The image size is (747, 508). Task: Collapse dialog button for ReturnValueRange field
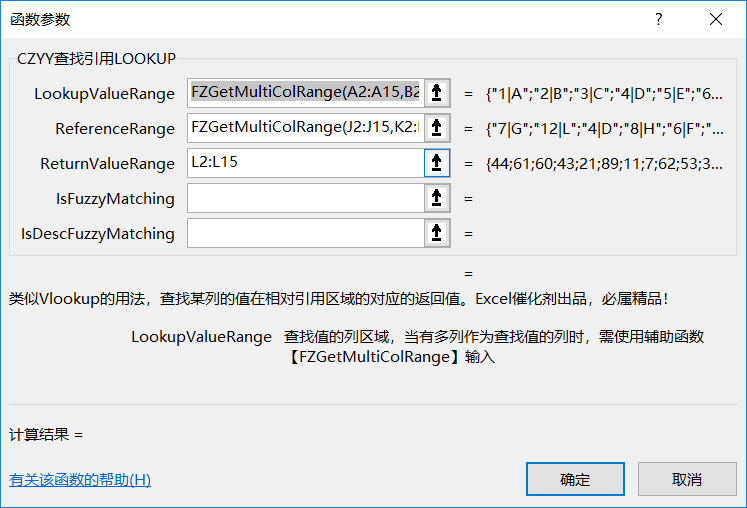(x=437, y=163)
